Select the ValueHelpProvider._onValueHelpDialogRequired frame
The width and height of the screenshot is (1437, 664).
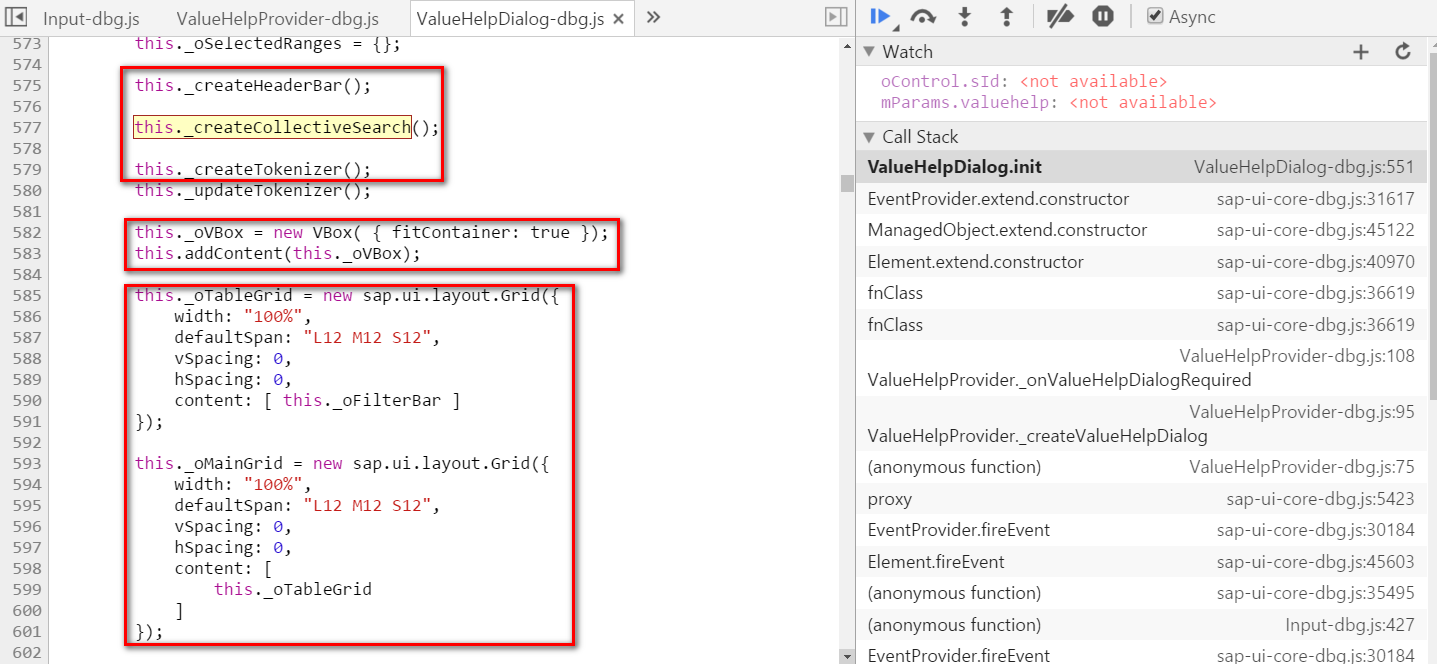[x=1141, y=369]
